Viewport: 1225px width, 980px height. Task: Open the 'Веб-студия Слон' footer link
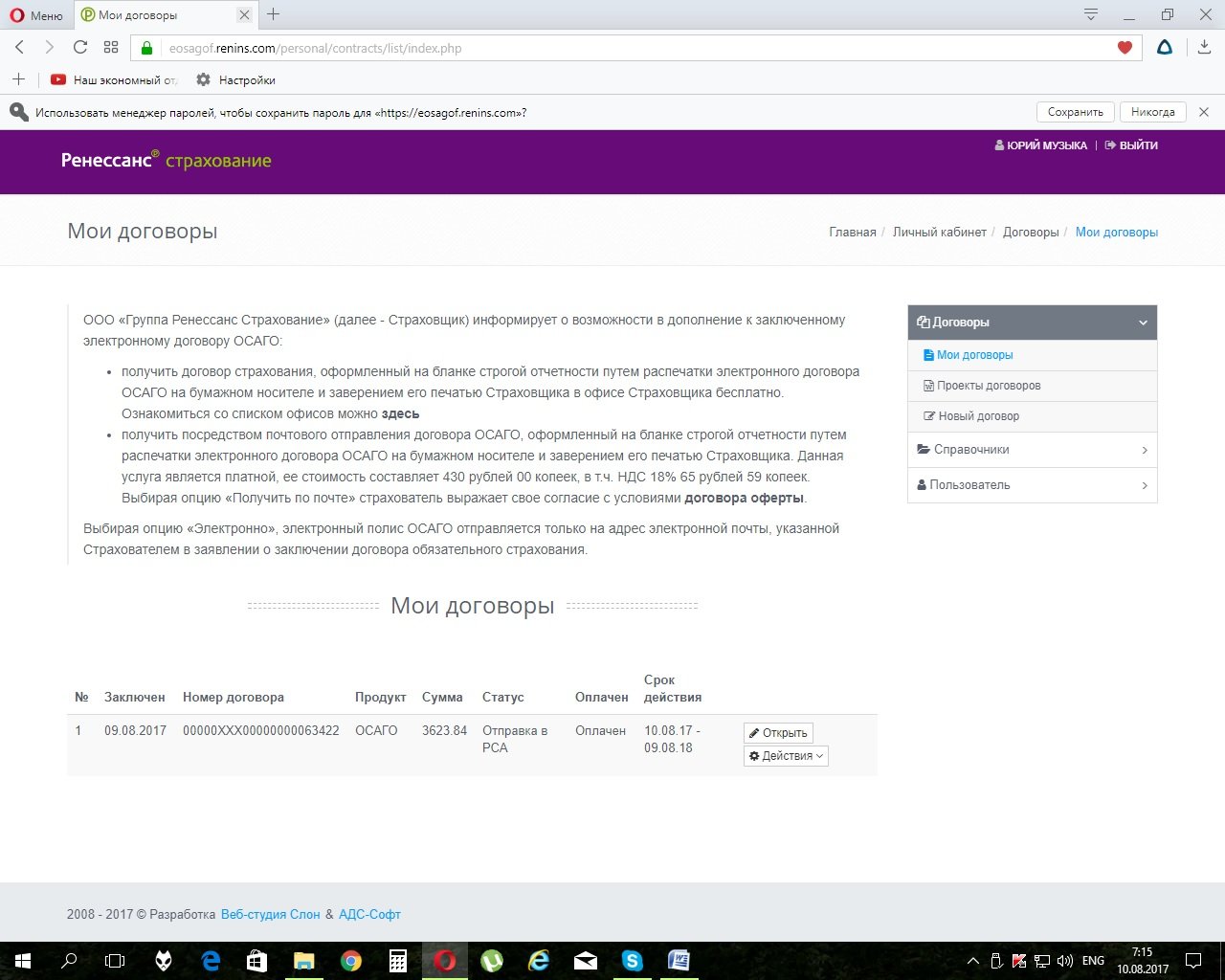click(270, 914)
